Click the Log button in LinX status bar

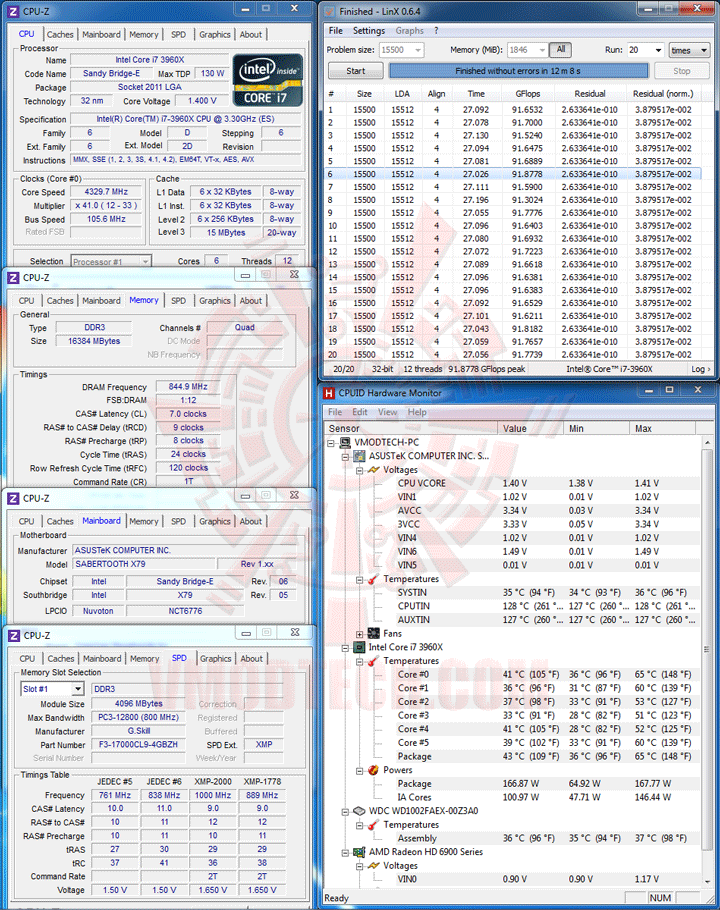coord(700,369)
